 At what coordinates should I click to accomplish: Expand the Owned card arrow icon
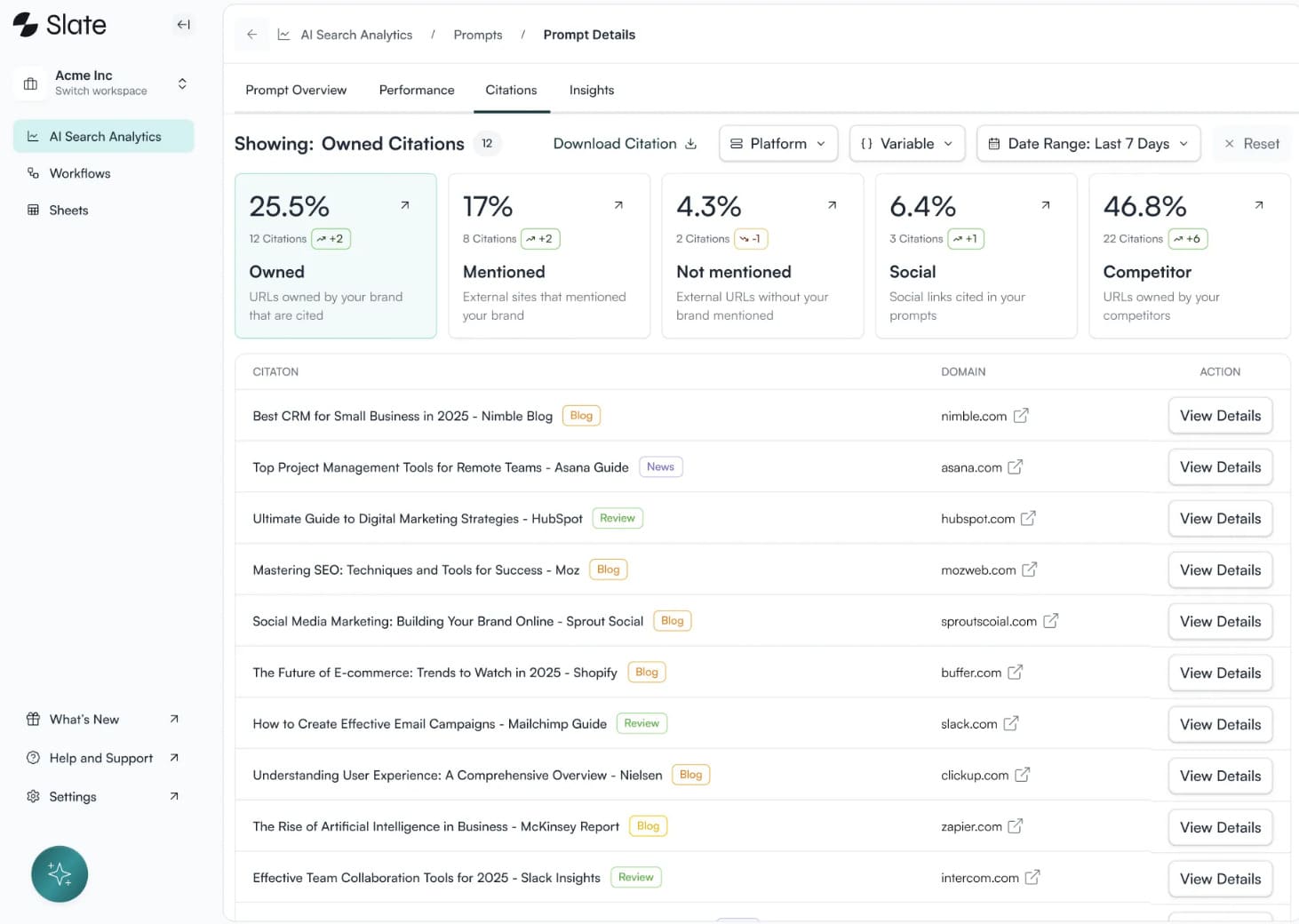click(405, 205)
